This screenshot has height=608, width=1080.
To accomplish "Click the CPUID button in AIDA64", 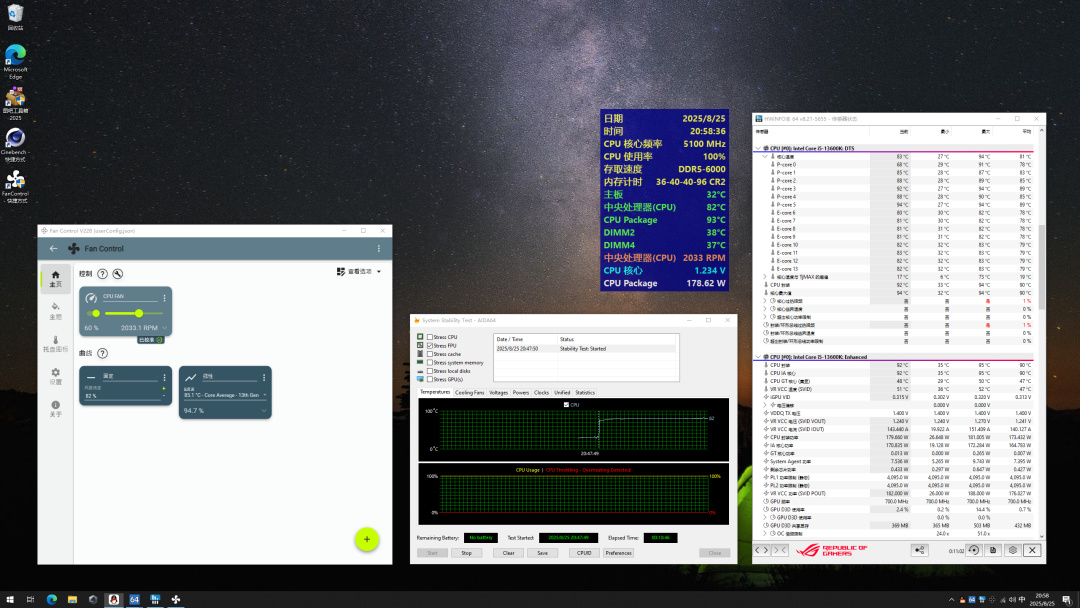I will click(x=584, y=553).
